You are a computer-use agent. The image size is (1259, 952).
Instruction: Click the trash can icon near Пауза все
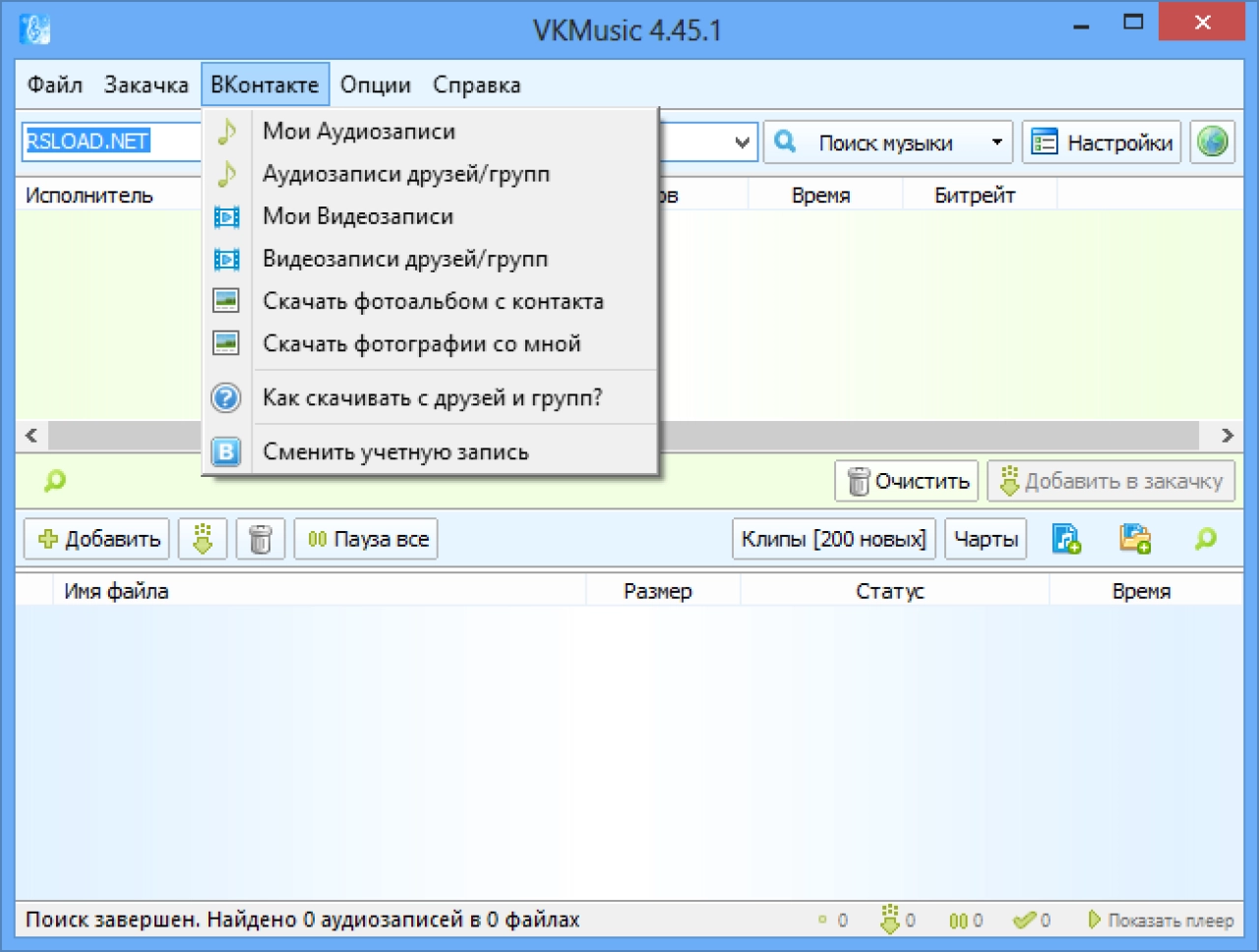click(x=261, y=539)
